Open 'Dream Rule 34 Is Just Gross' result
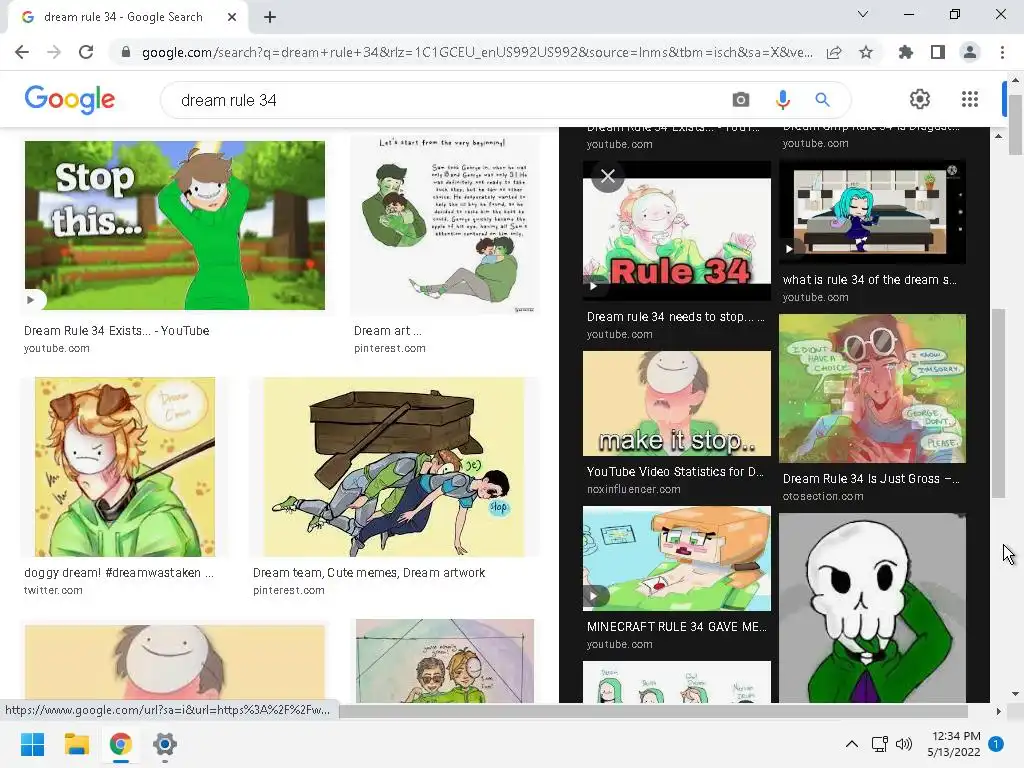Image resolution: width=1024 pixels, height=768 pixels. point(871,479)
